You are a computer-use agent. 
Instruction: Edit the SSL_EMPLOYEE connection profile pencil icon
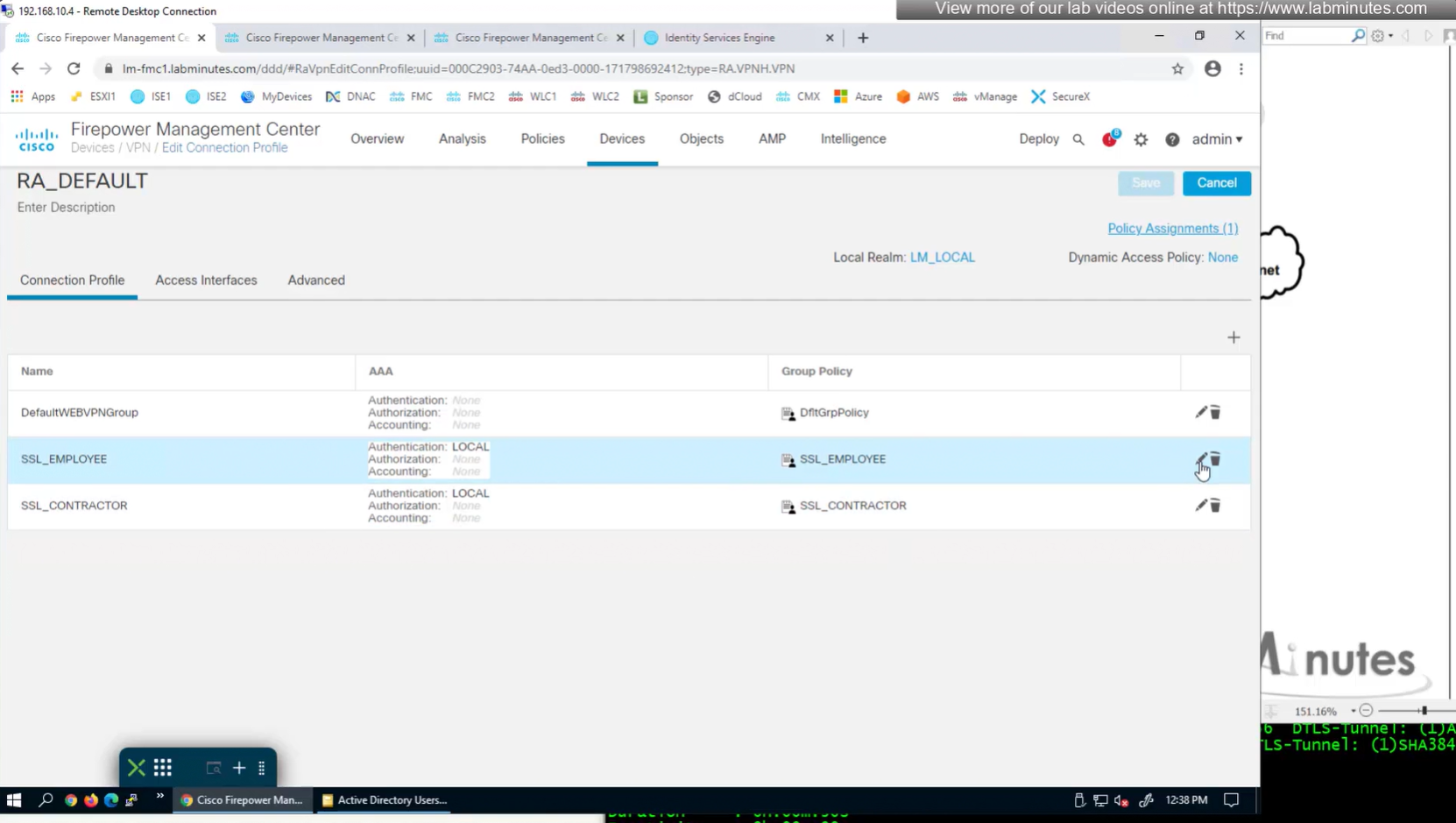[1200, 459]
